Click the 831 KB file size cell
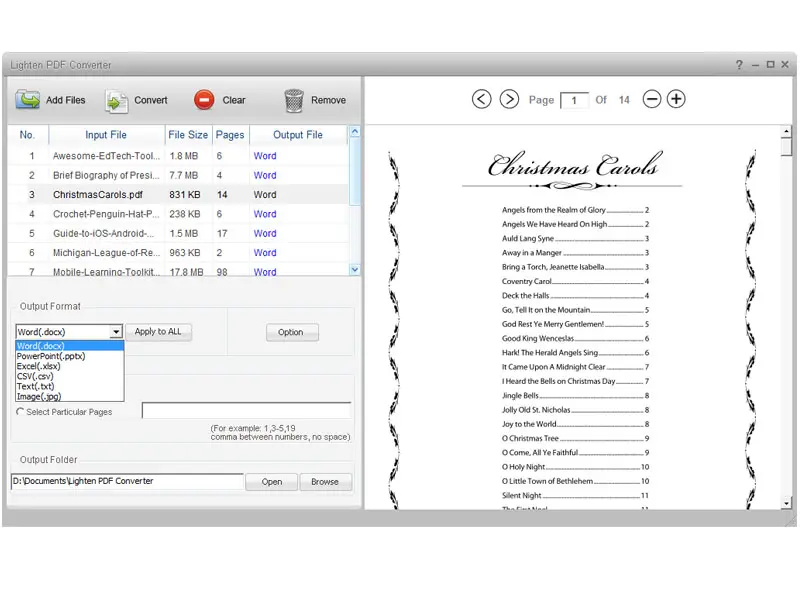 coord(185,194)
